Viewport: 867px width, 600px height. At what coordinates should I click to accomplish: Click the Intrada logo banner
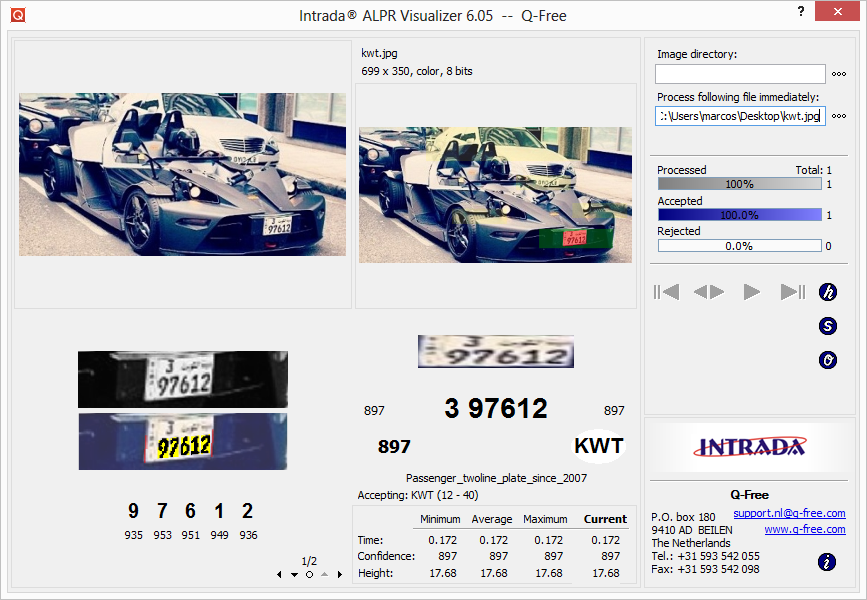click(749, 447)
